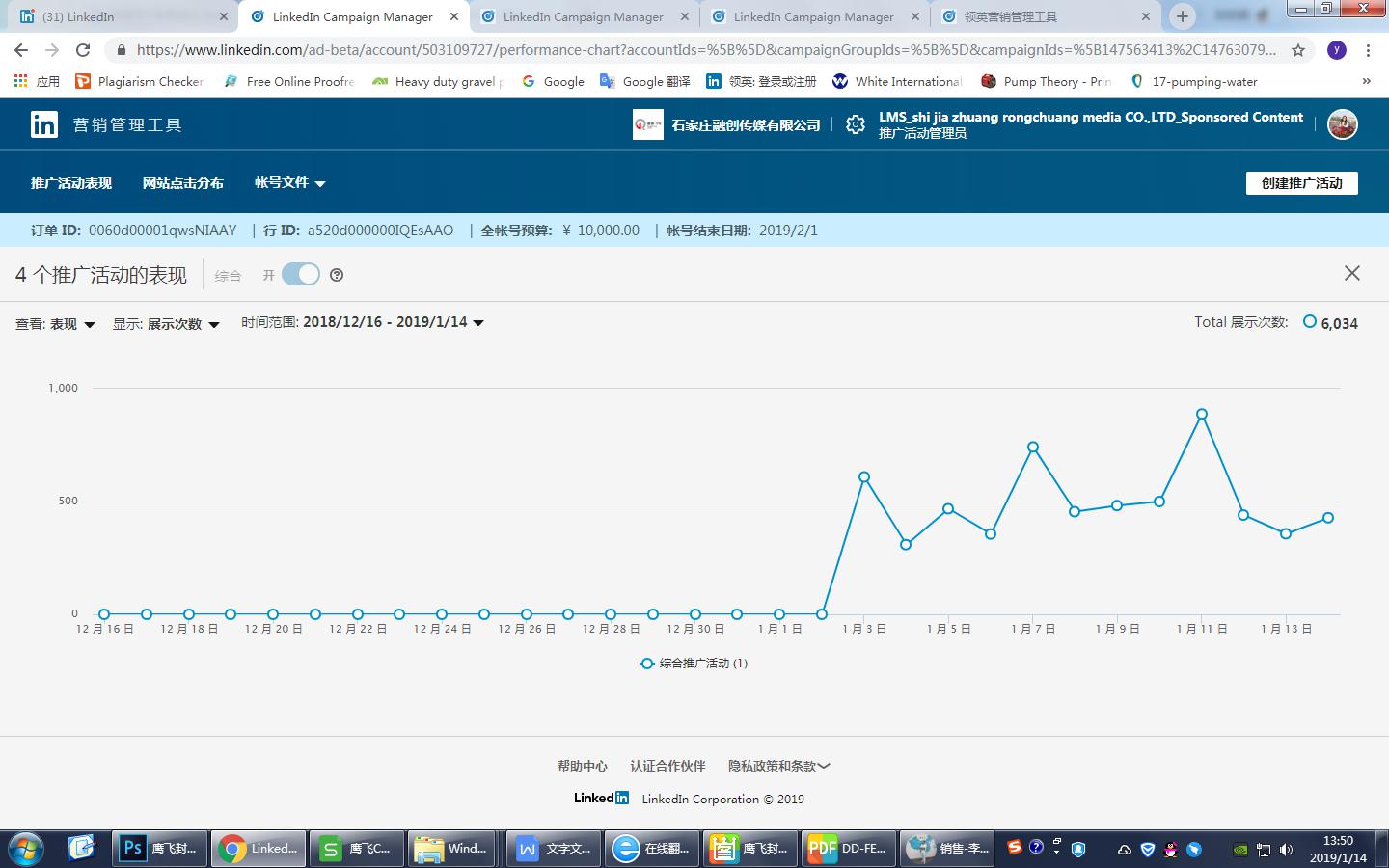Open a new browser tab
The height and width of the screenshot is (868, 1389).
coord(1182,16)
